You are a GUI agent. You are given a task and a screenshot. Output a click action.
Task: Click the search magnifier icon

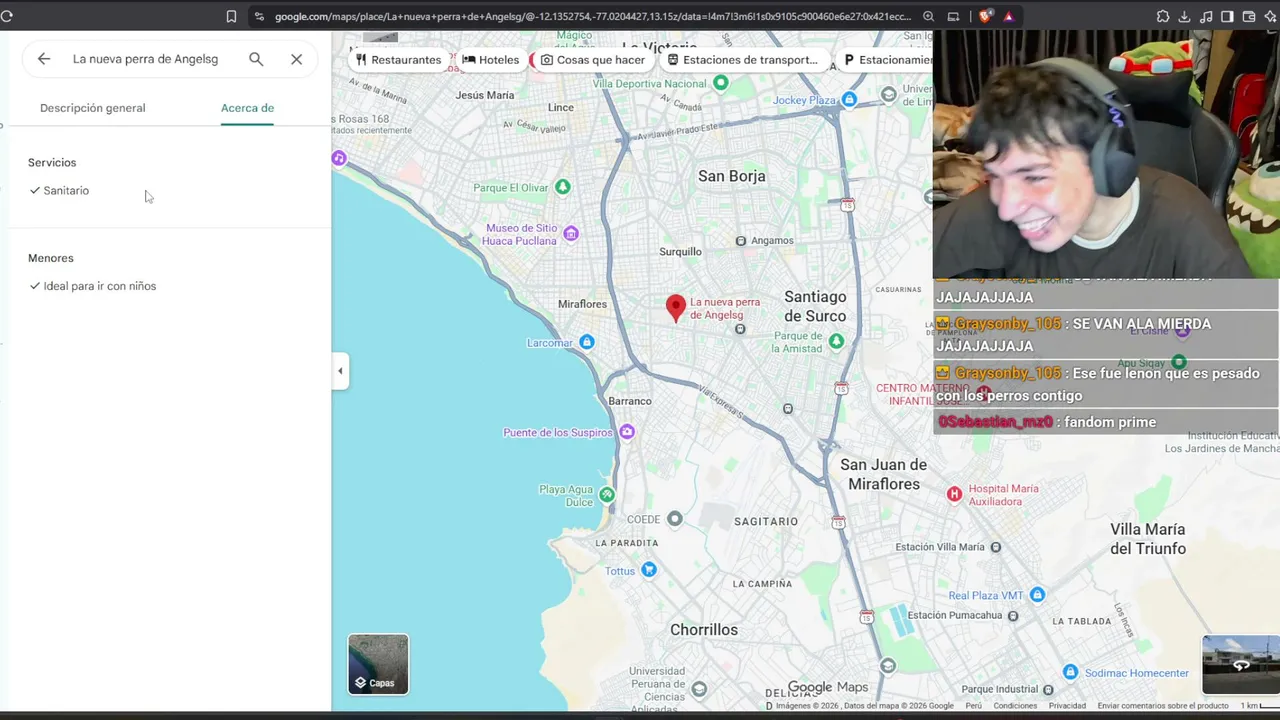coord(256,59)
